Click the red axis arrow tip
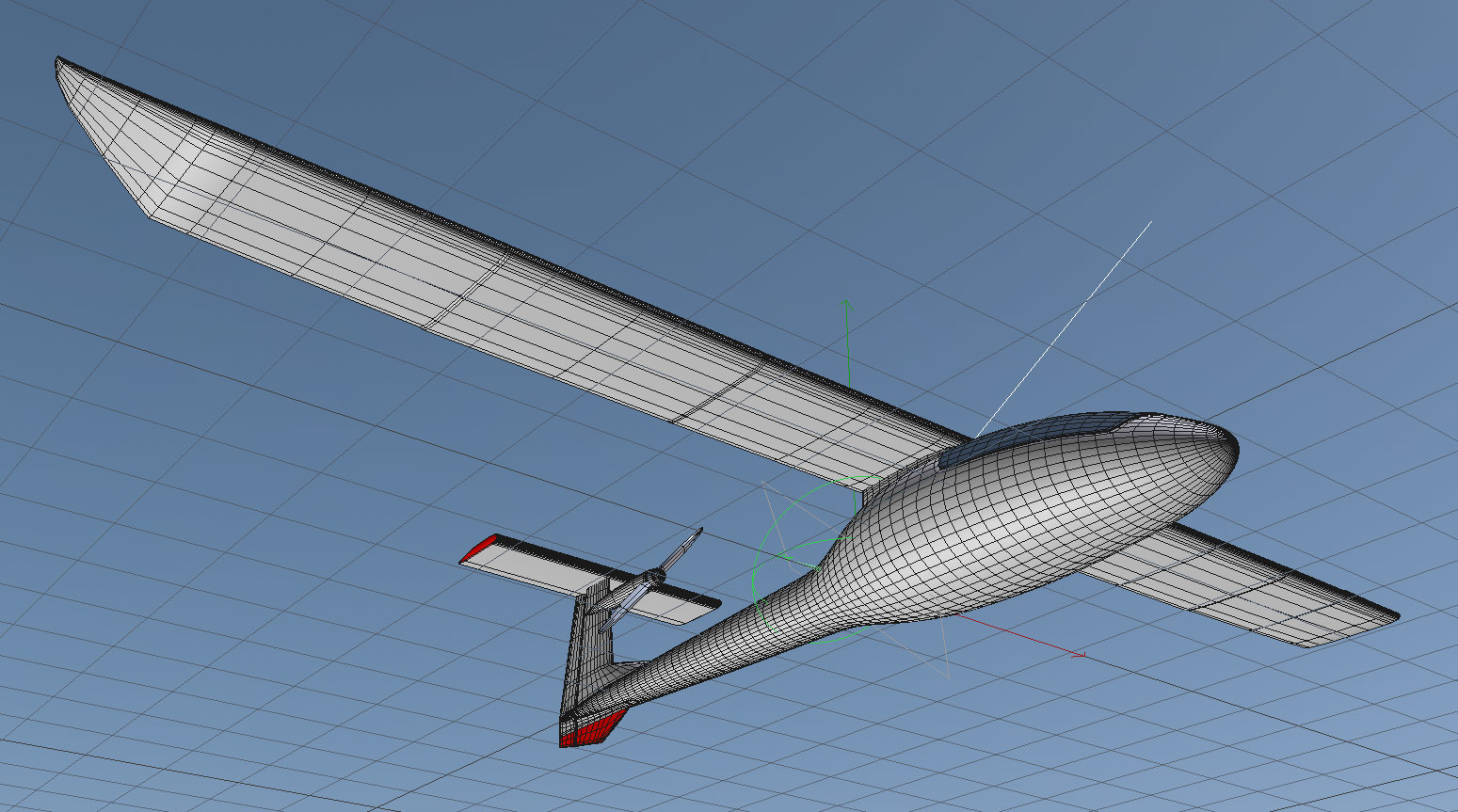The width and height of the screenshot is (1458, 812). point(1082,654)
